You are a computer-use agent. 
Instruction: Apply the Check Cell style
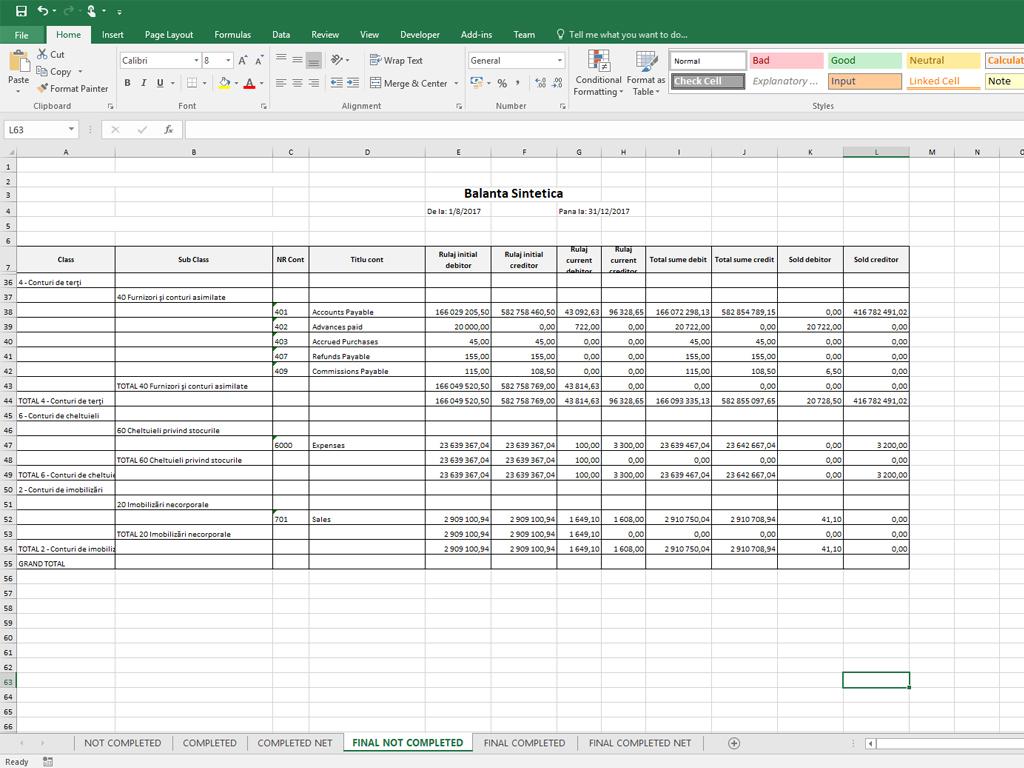coord(708,81)
